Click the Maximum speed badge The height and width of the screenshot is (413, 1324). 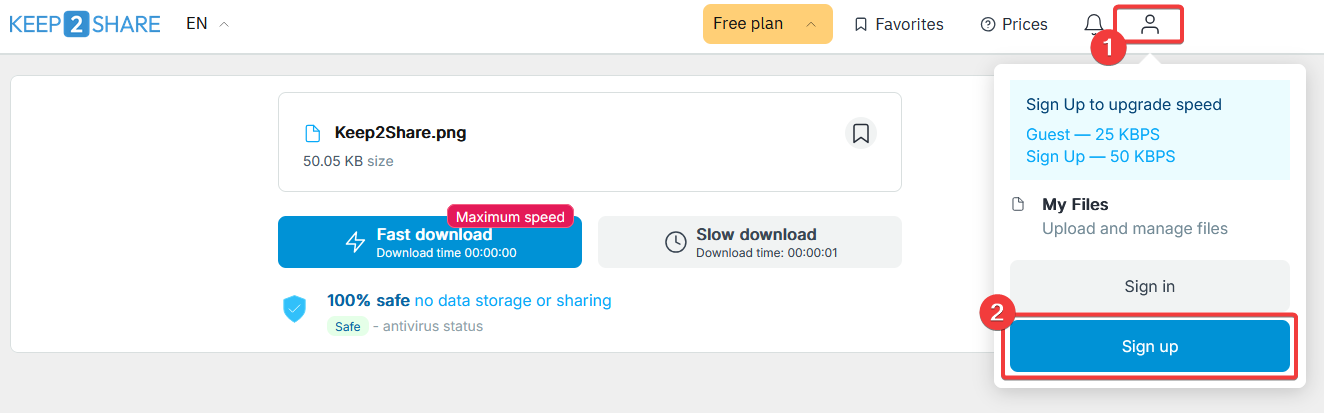tap(510, 216)
